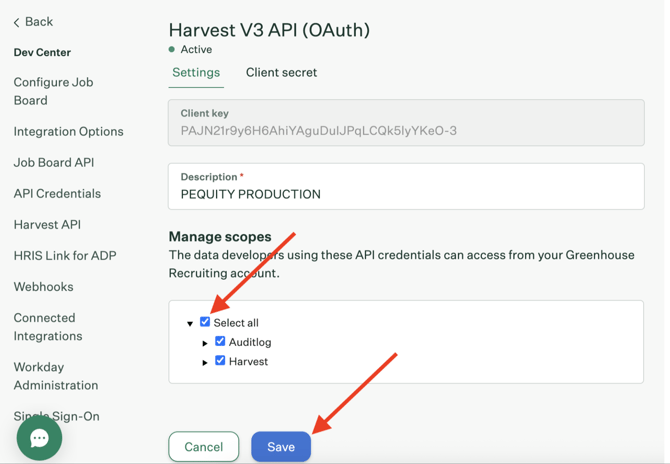Image resolution: width=670 pixels, height=464 pixels.
Task: Expand the Harvest scope arrow
Action: [205, 362]
